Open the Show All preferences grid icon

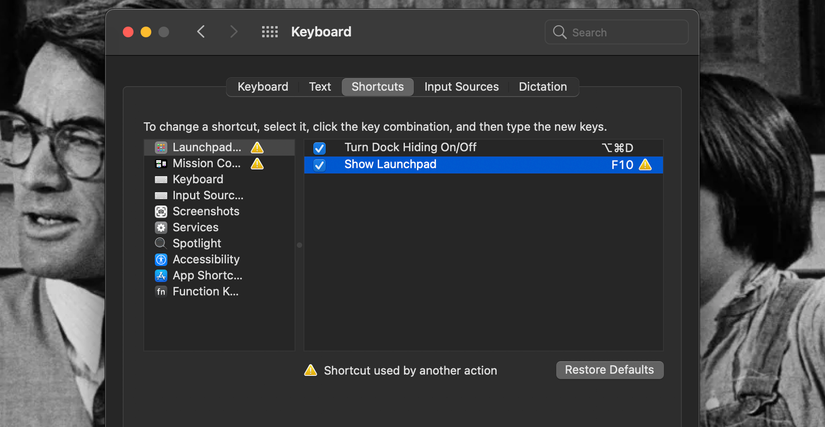point(270,32)
